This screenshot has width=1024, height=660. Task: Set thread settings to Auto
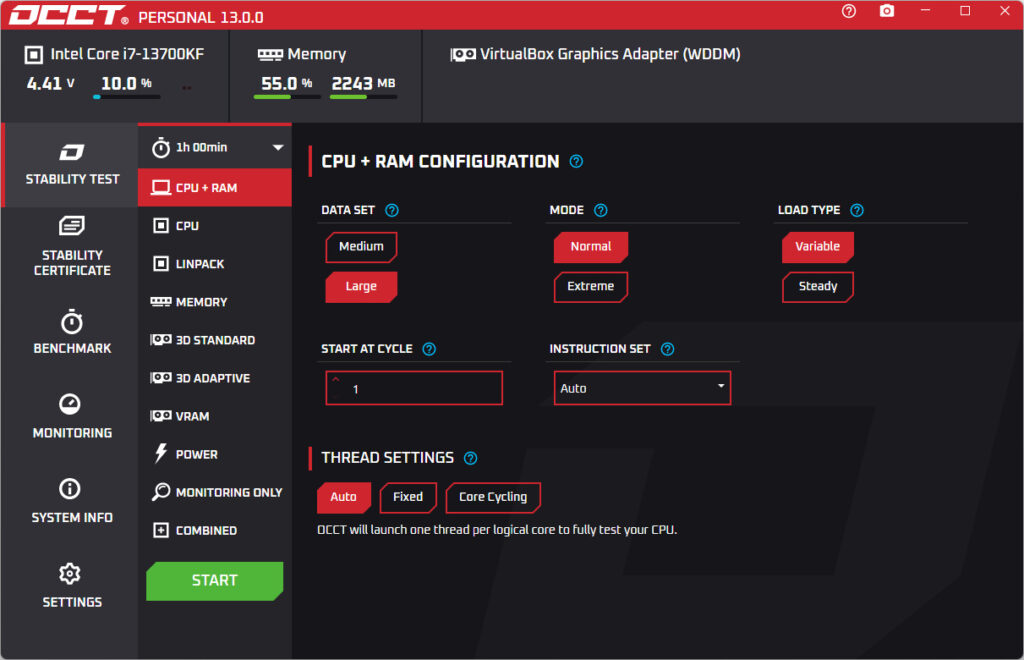pos(344,497)
